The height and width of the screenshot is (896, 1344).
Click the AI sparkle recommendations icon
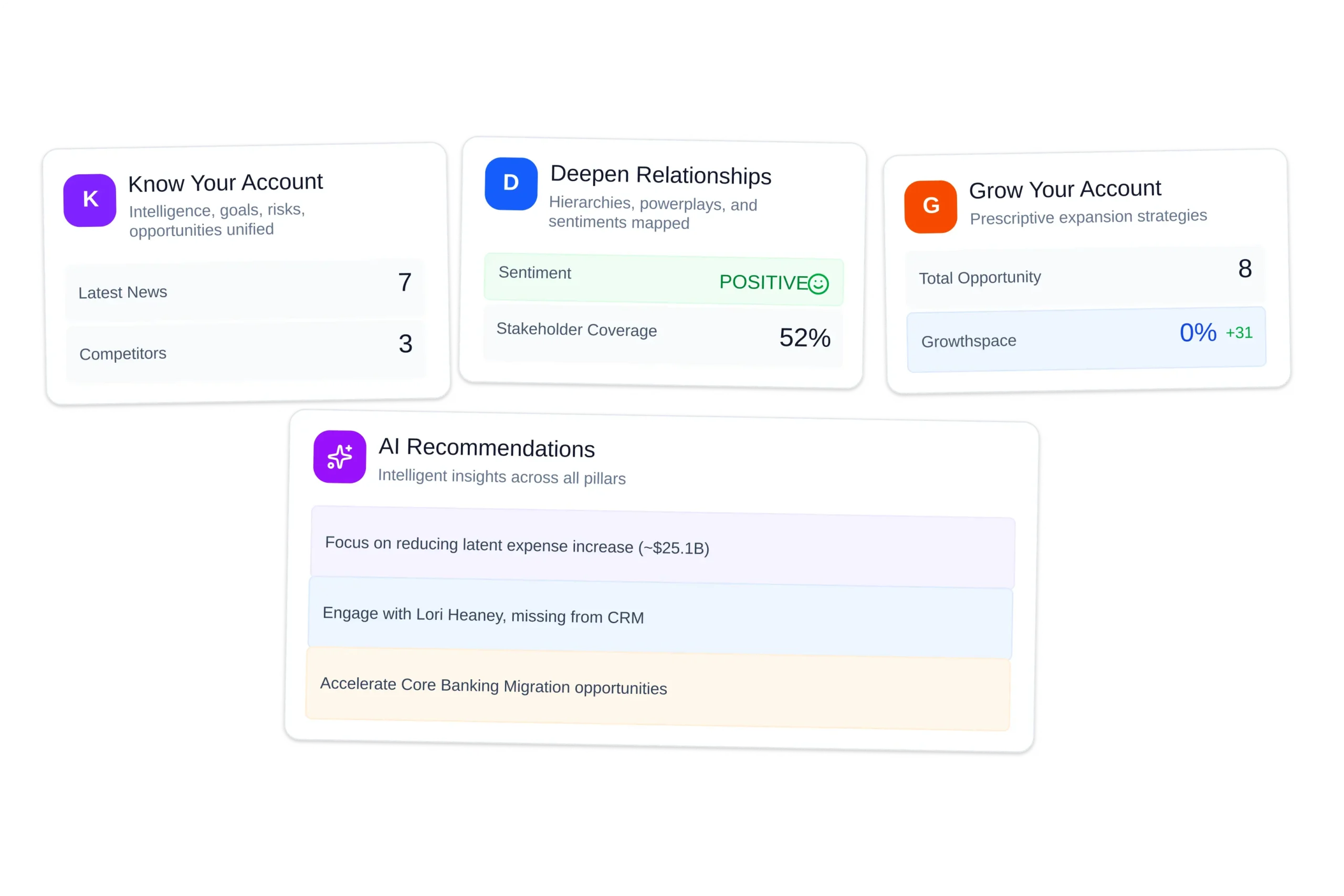point(340,457)
